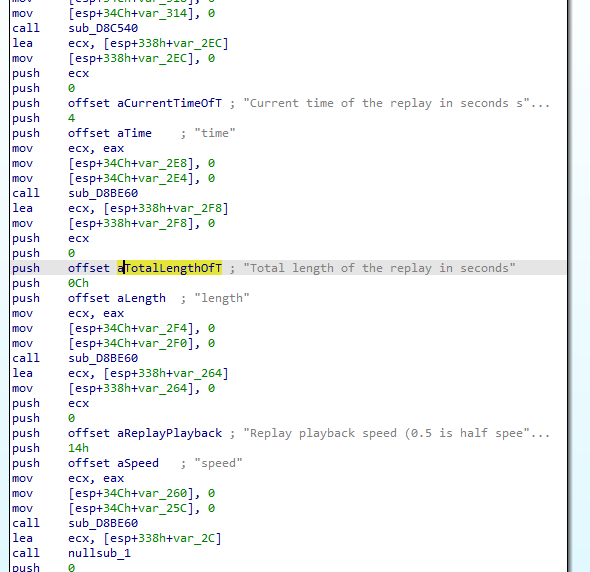This screenshot has width=590, height=572.
Task: Click the "speed" string comment
Action: pos(218,463)
